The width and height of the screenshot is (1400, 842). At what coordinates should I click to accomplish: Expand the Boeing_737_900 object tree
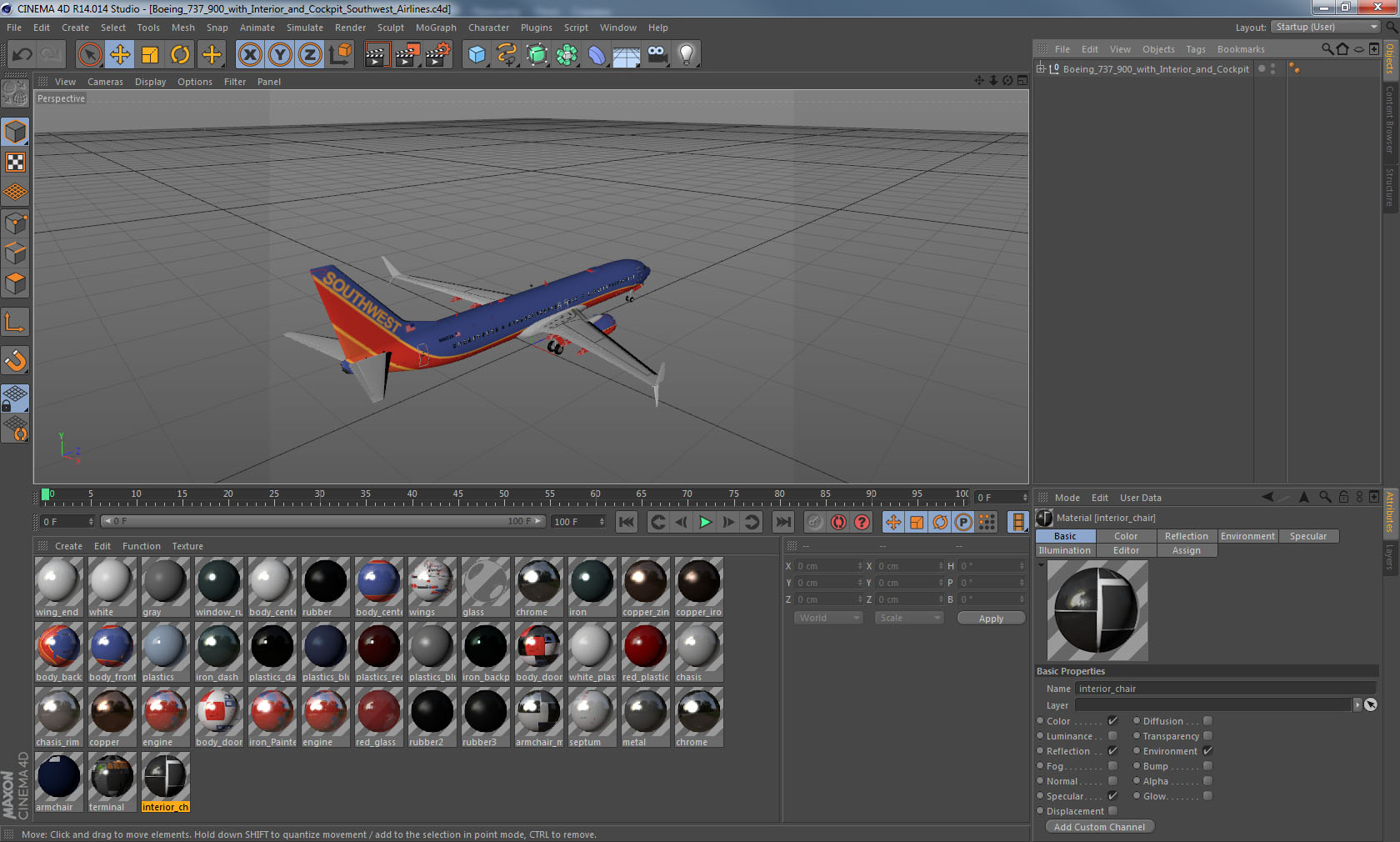[1041, 69]
